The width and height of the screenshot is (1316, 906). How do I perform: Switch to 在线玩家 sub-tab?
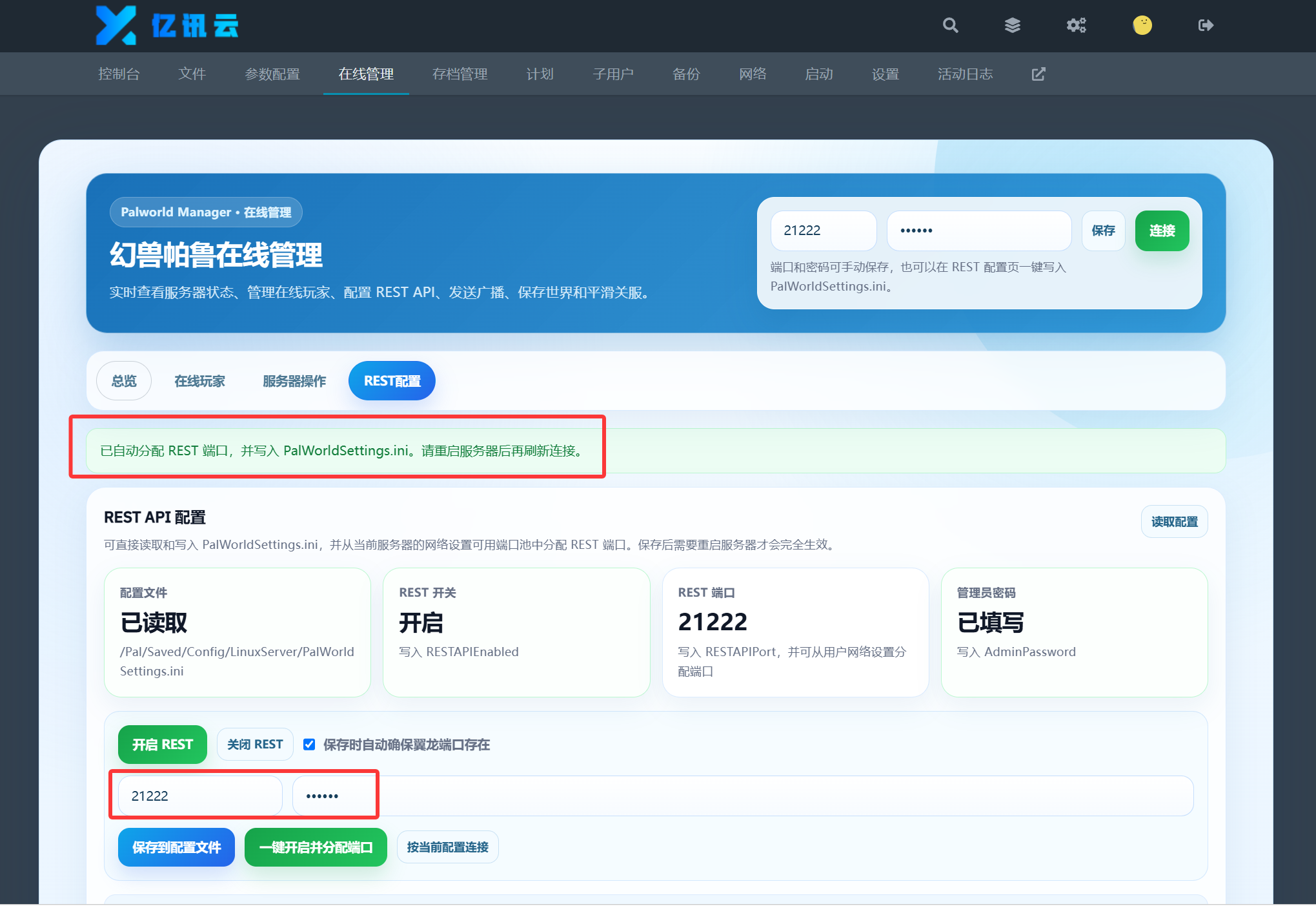coord(199,381)
